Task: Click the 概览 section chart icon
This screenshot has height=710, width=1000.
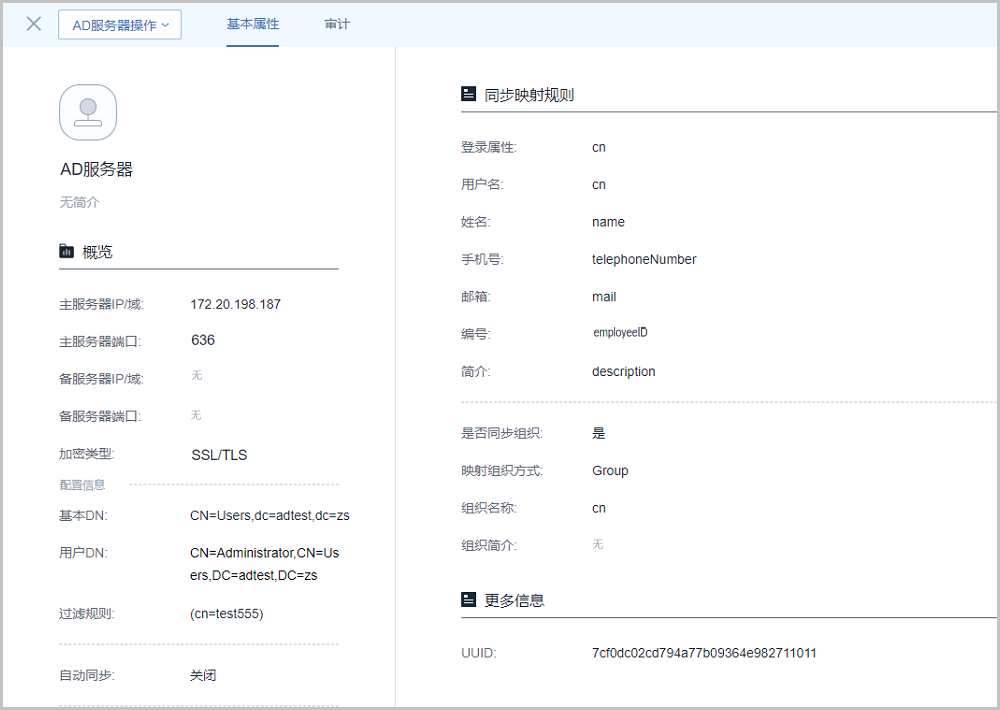Action: click(67, 251)
